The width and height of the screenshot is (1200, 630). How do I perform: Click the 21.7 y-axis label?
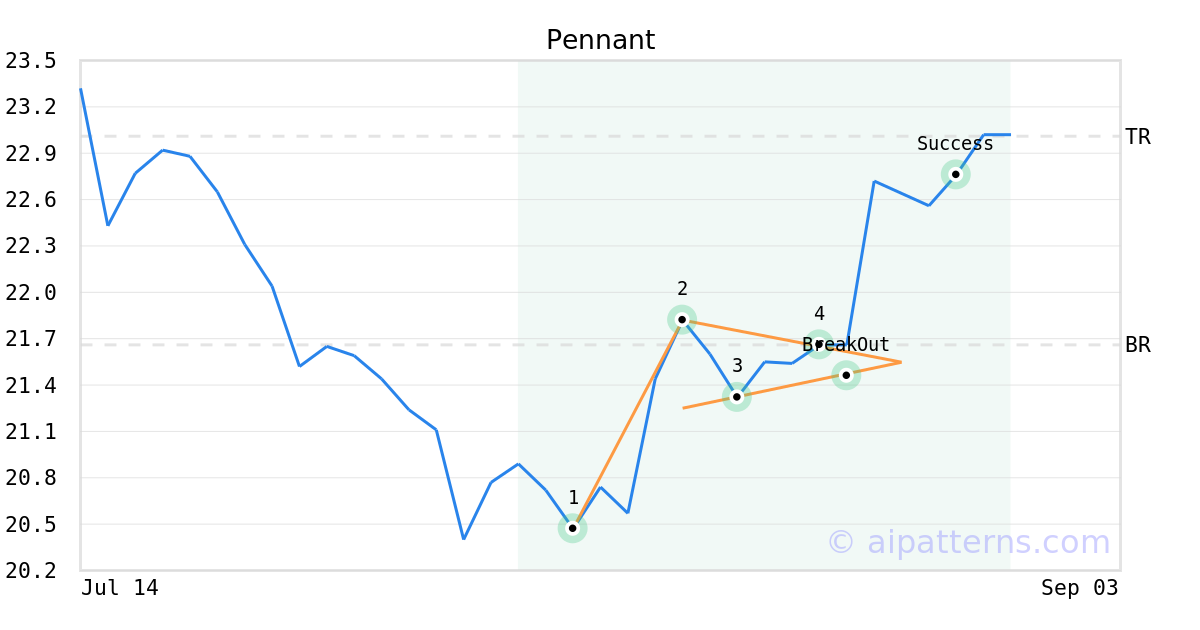[x=31, y=339]
